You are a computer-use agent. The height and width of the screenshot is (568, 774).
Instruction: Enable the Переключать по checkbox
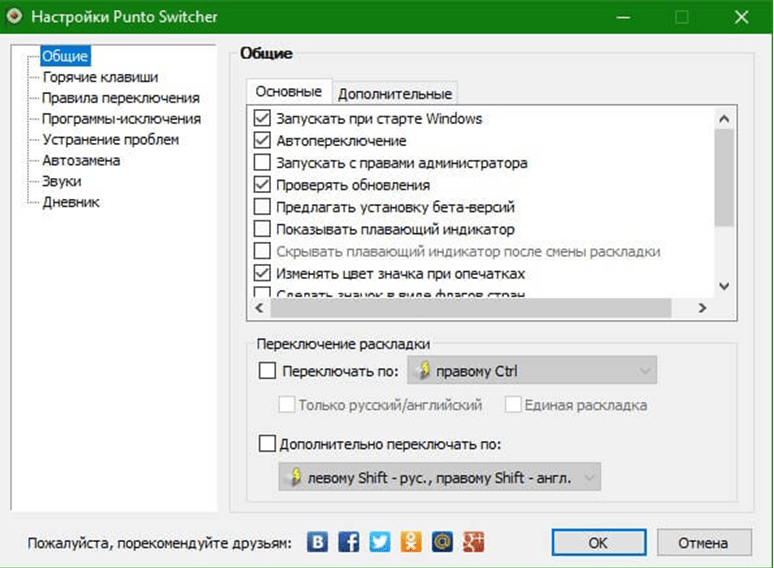tap(267, 372)
